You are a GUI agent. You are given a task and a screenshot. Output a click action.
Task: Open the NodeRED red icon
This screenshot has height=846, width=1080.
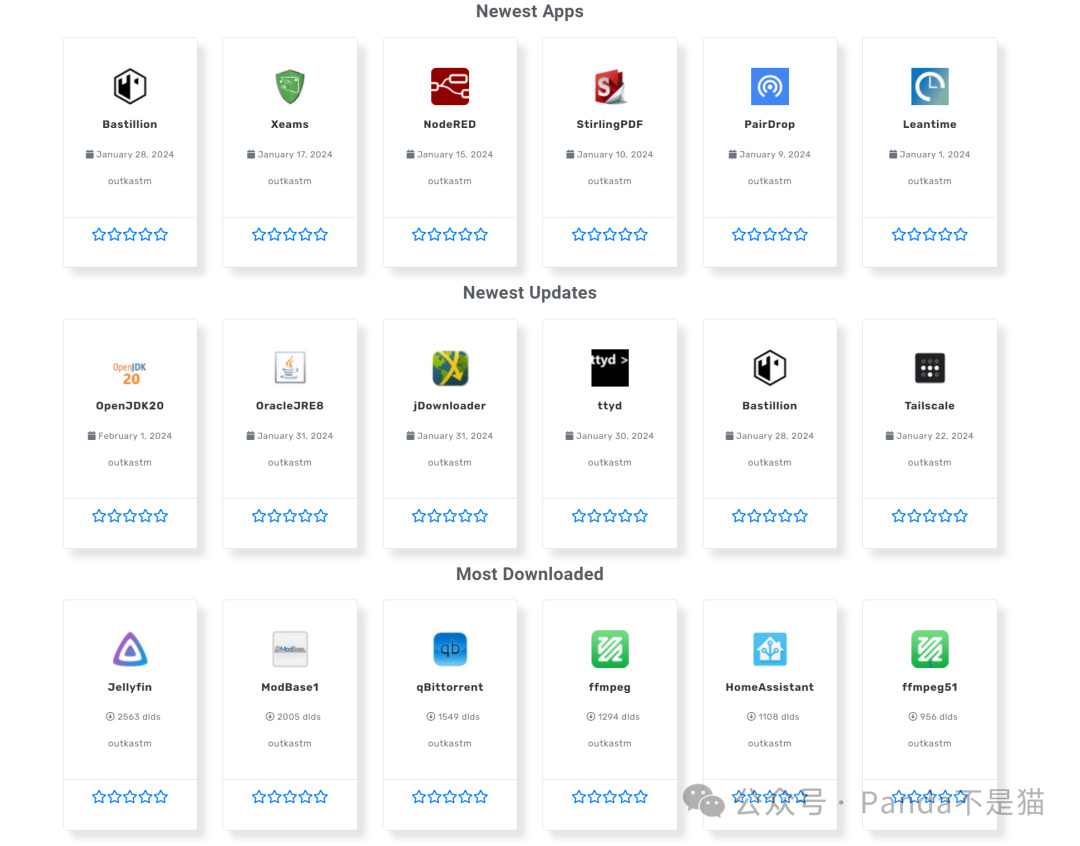[x=450, y=86]
